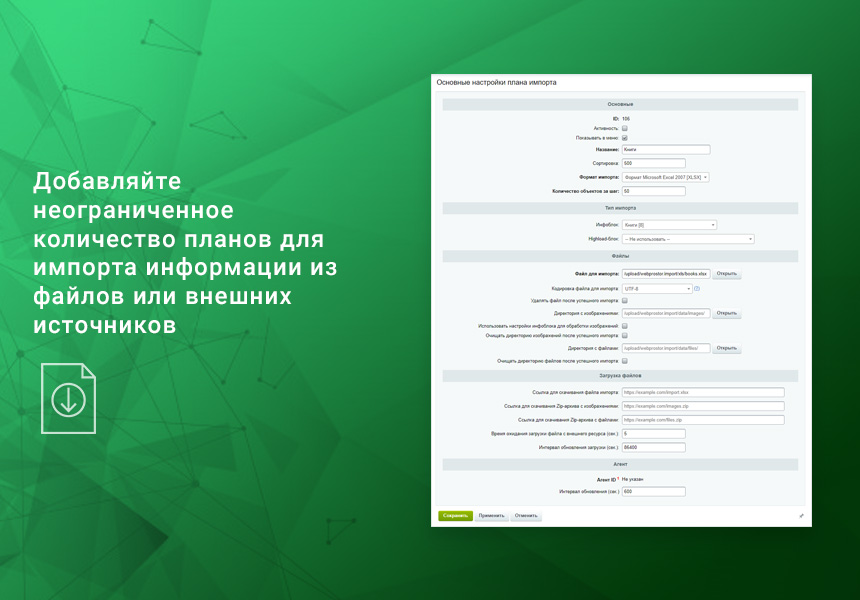Open the Формат импорта dropdown

(664, 177)
